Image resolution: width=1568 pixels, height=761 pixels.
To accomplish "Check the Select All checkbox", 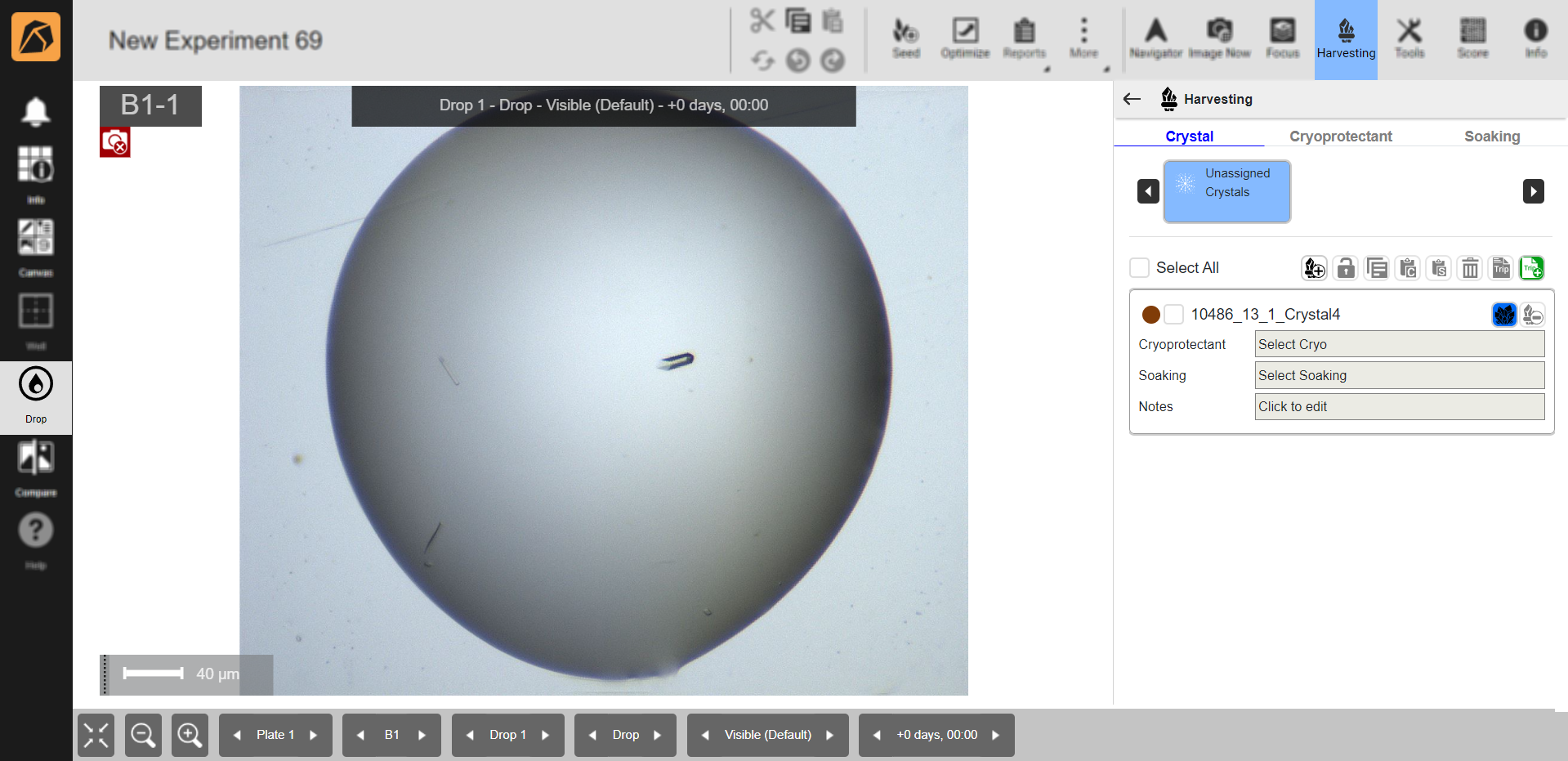I will point(1139,268).
